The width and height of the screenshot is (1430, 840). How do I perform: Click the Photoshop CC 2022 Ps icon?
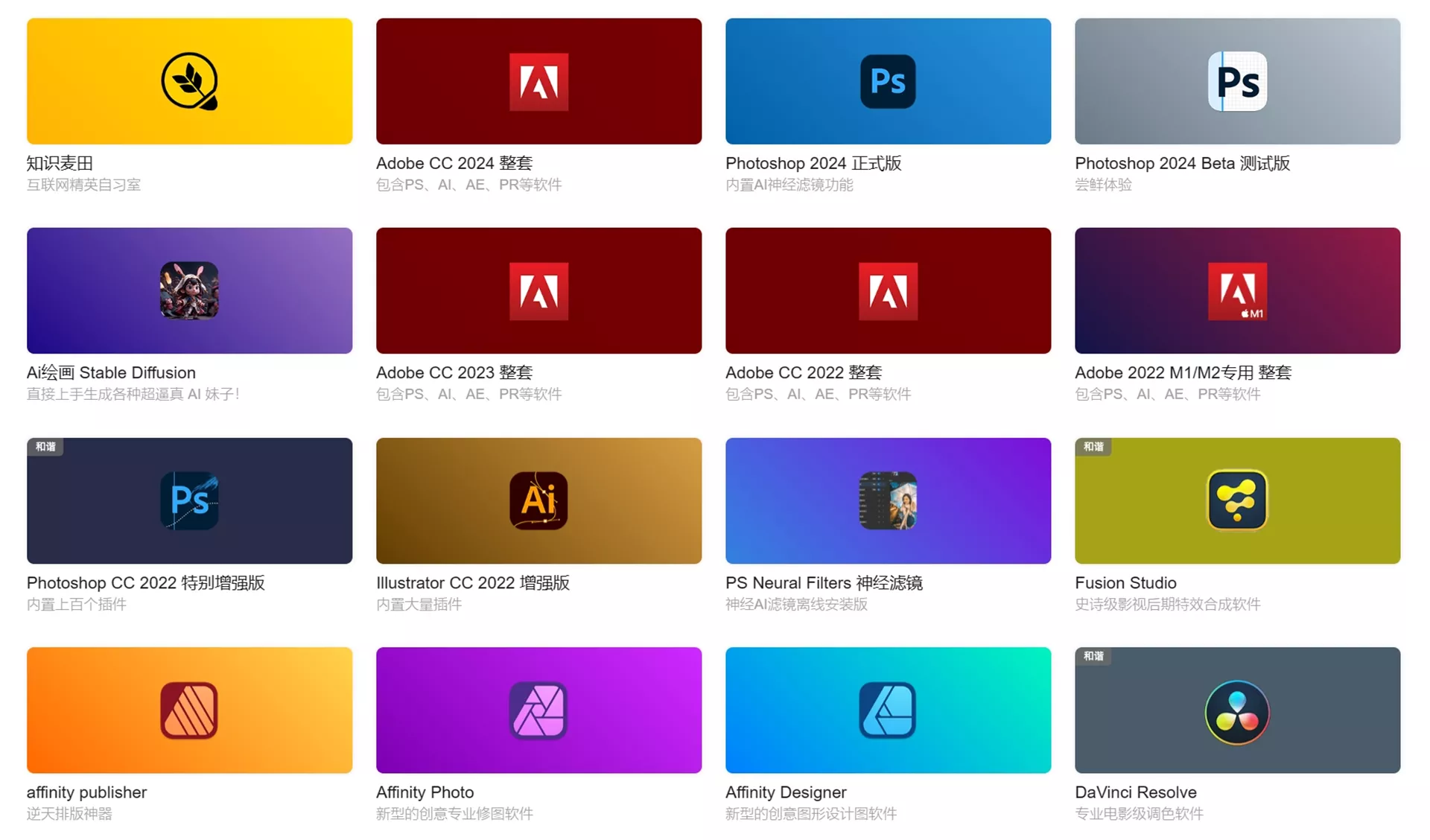pyautogui.click(x=189, y=500)
